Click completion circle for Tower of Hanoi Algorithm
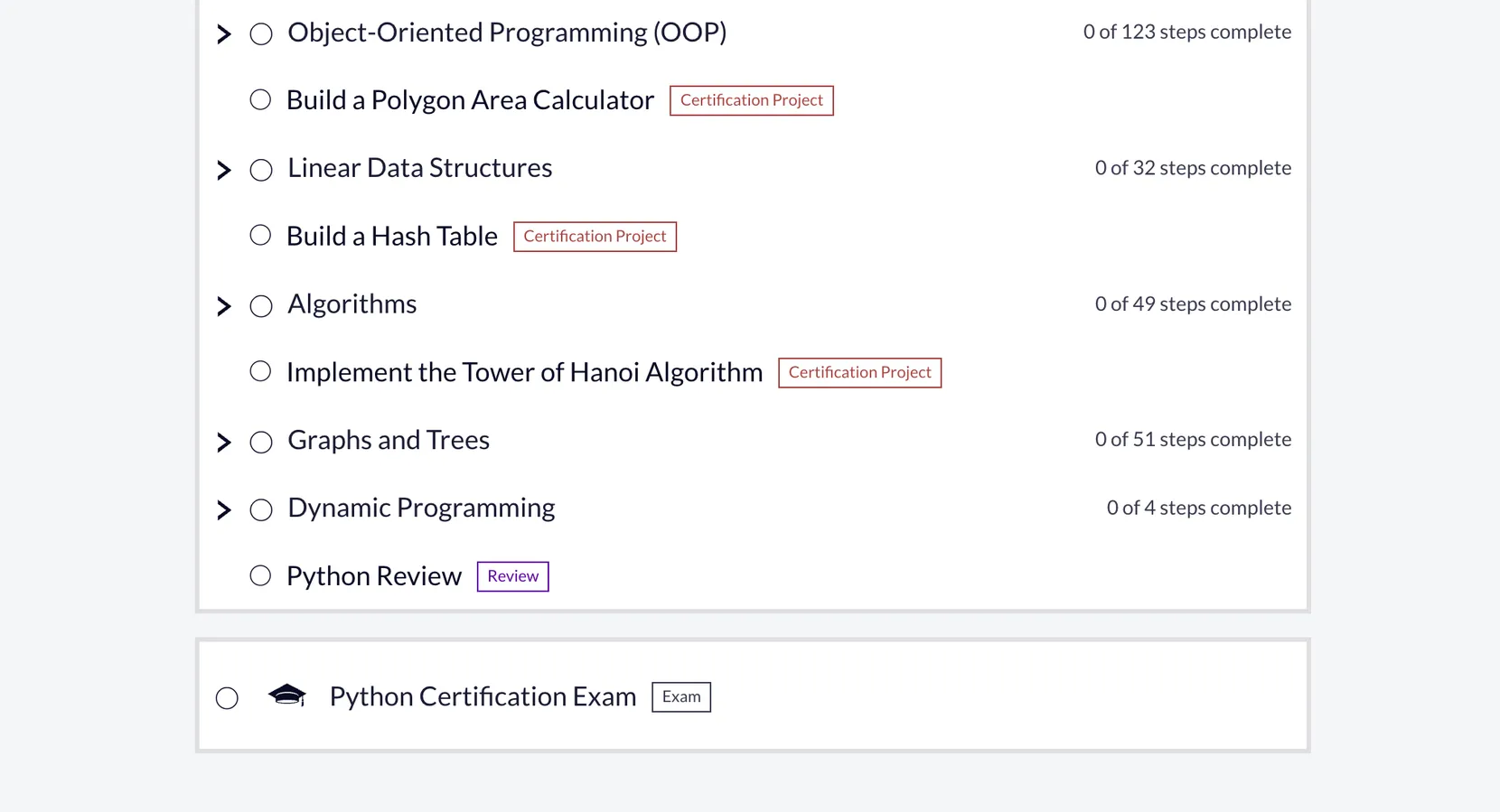The height and width of the screenshot is (812, 1500). coord(260,371)
